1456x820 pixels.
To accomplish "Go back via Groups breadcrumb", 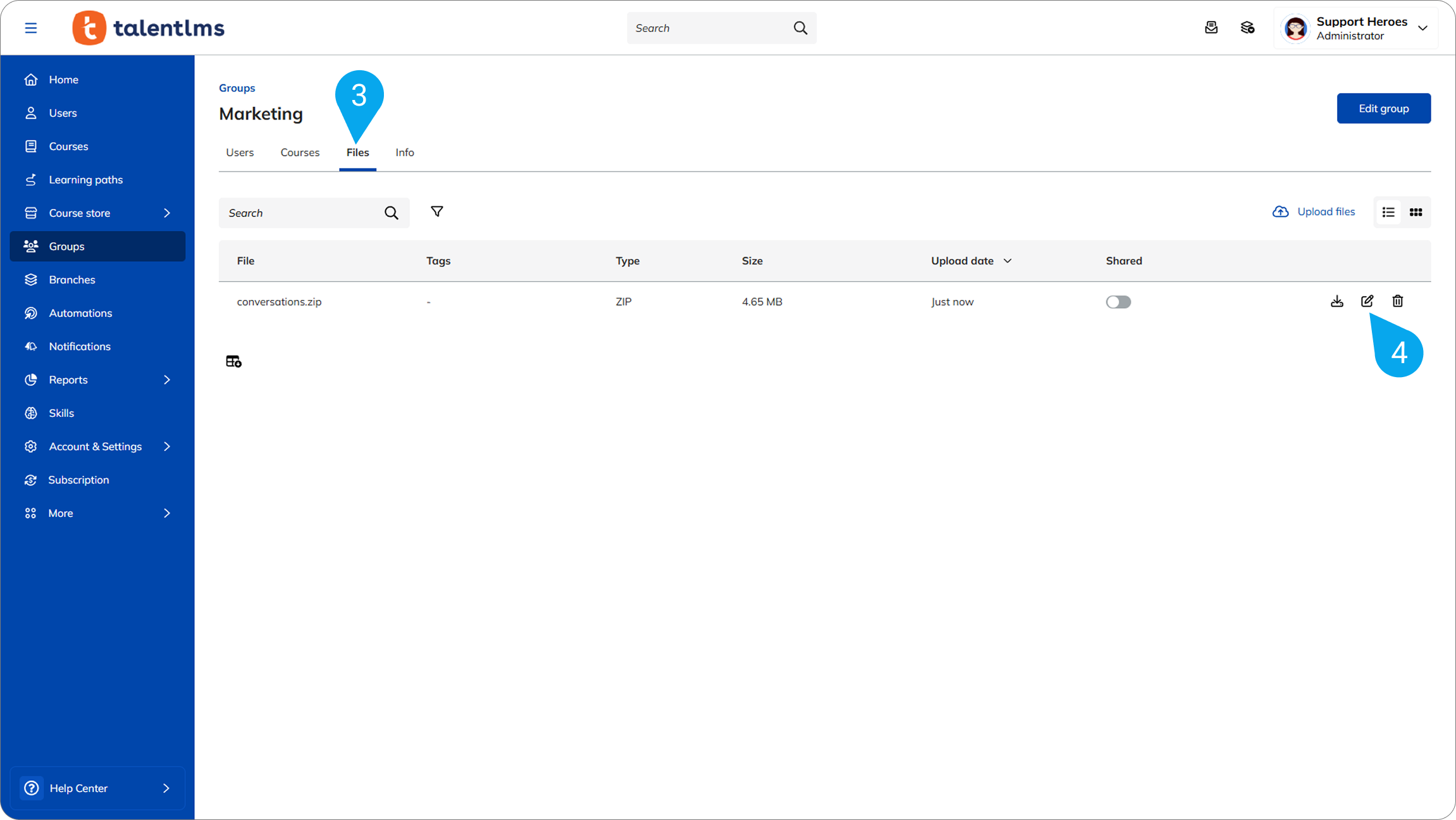I will click(237, 88).
